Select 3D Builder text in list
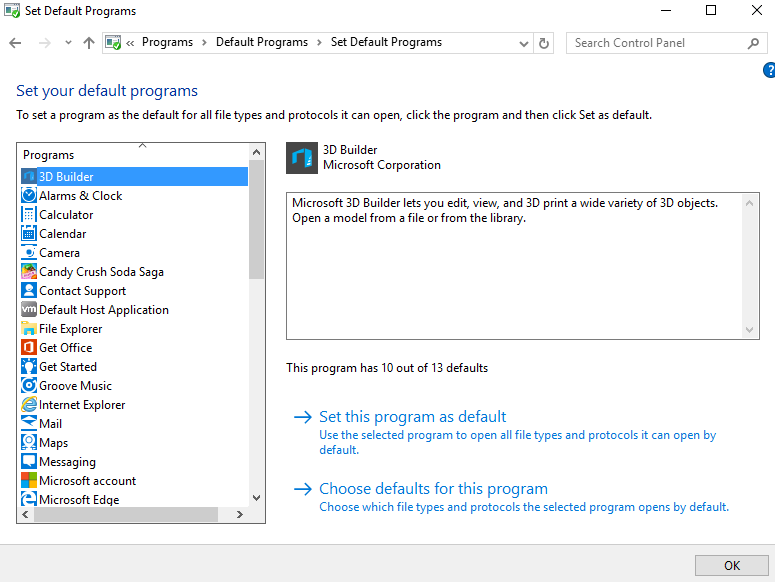 (66, 177)
